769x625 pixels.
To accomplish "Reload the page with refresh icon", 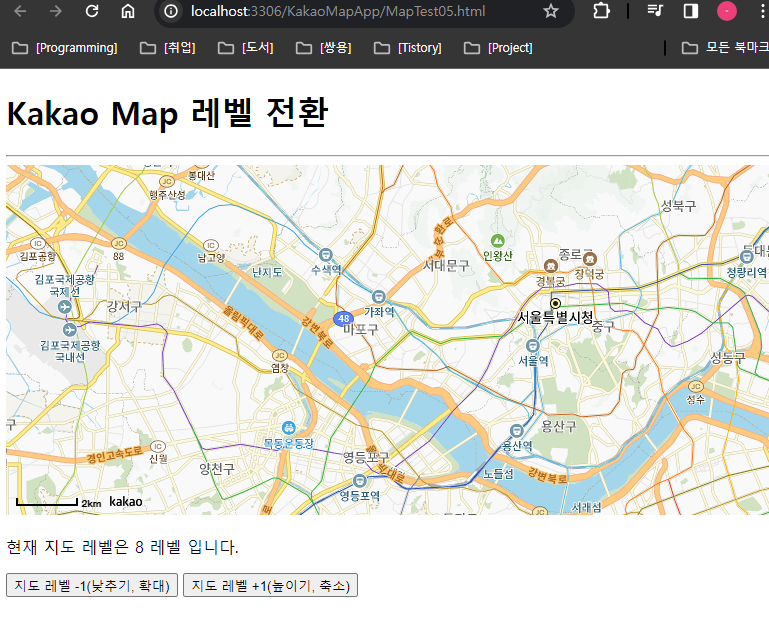I will point(92,11).
